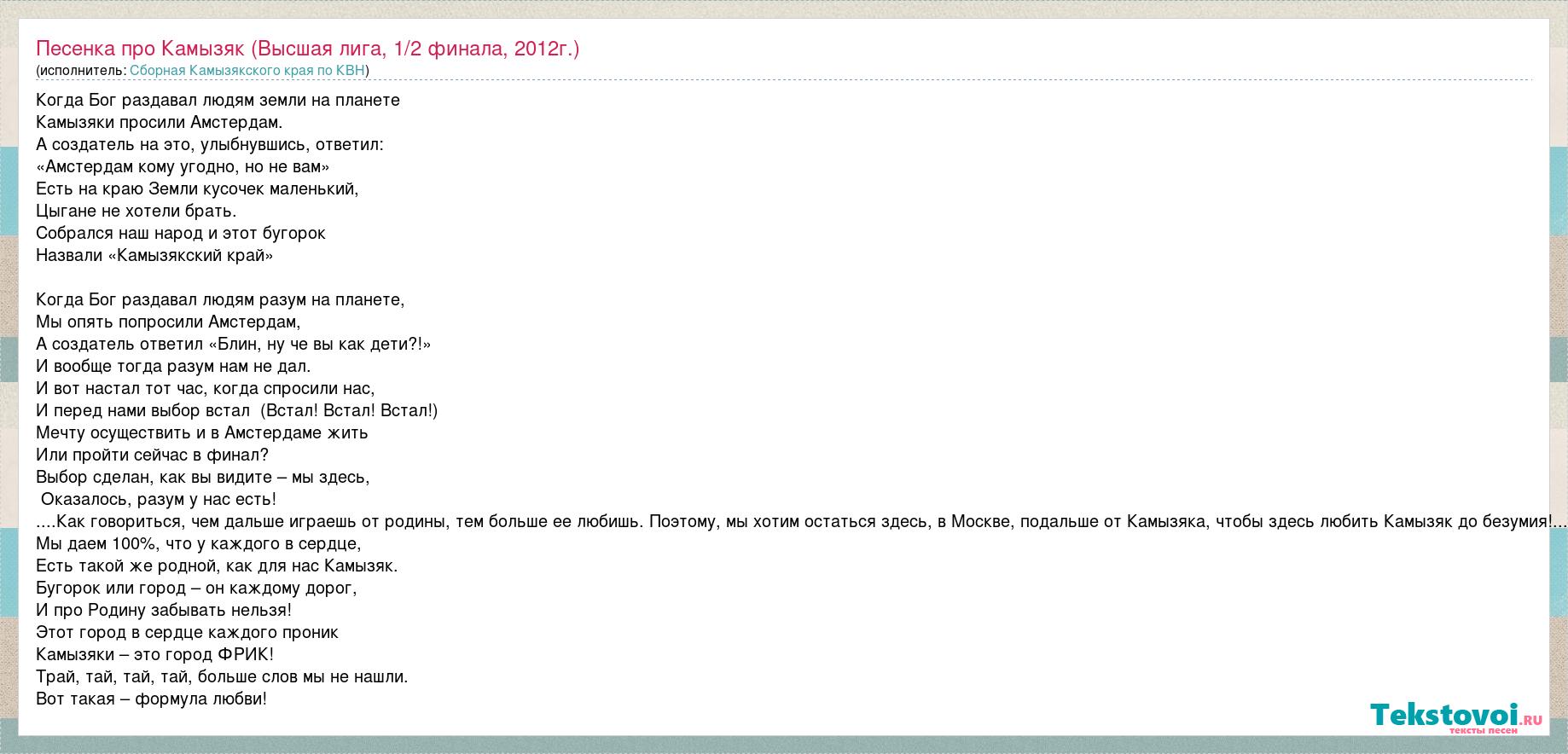
Task: Click the line 'Амстердам кому угодно, но не вам'
Action: [x=183, y=167]
